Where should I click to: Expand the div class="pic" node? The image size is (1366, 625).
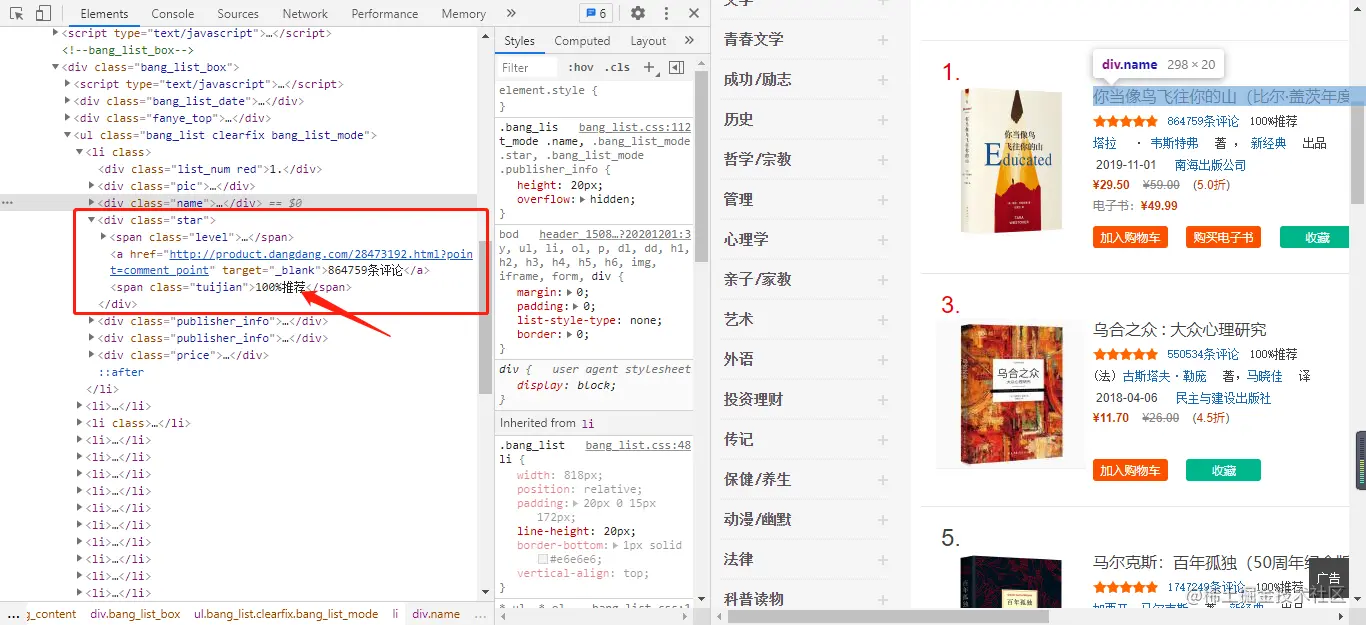point(92,186)
